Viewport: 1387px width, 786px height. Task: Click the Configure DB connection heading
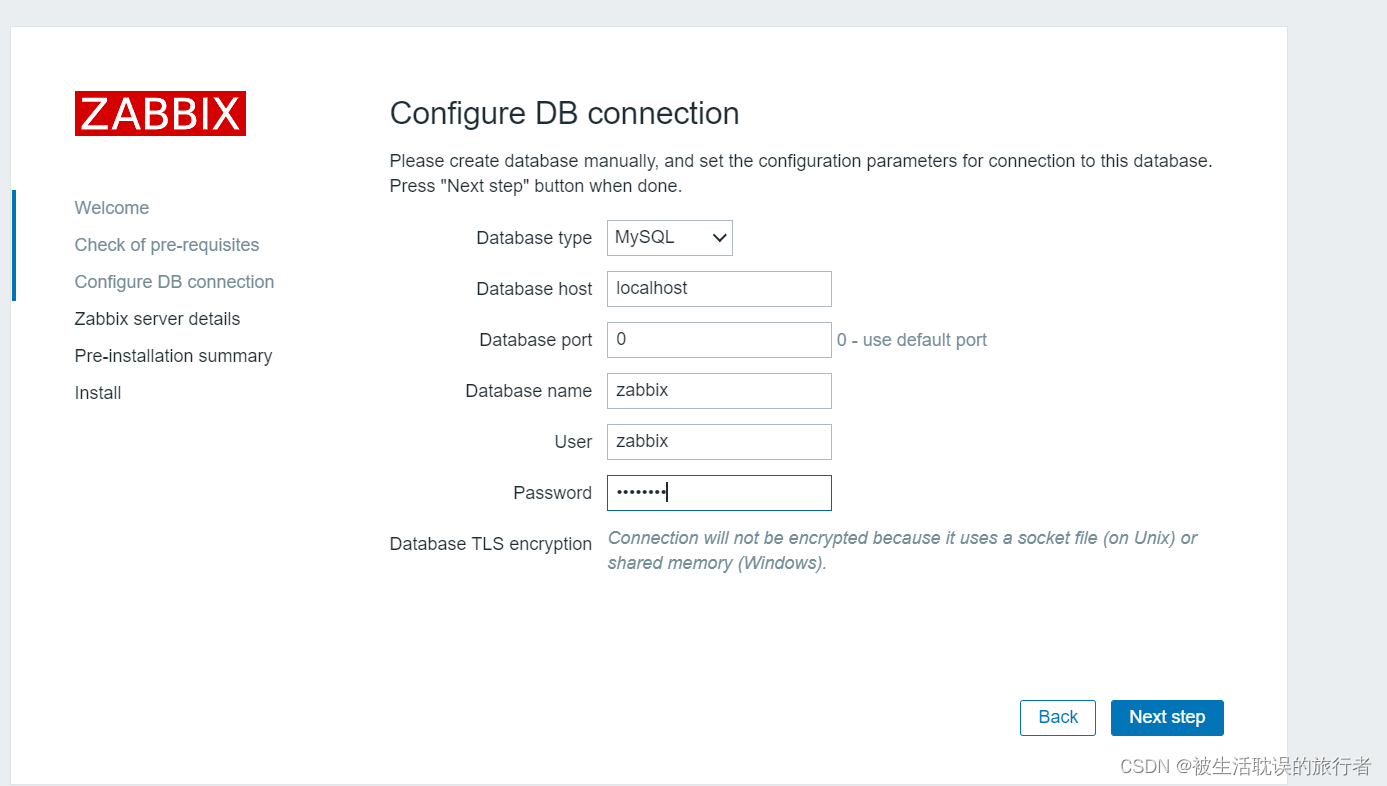pyautogui.click(x=564, y=114)
